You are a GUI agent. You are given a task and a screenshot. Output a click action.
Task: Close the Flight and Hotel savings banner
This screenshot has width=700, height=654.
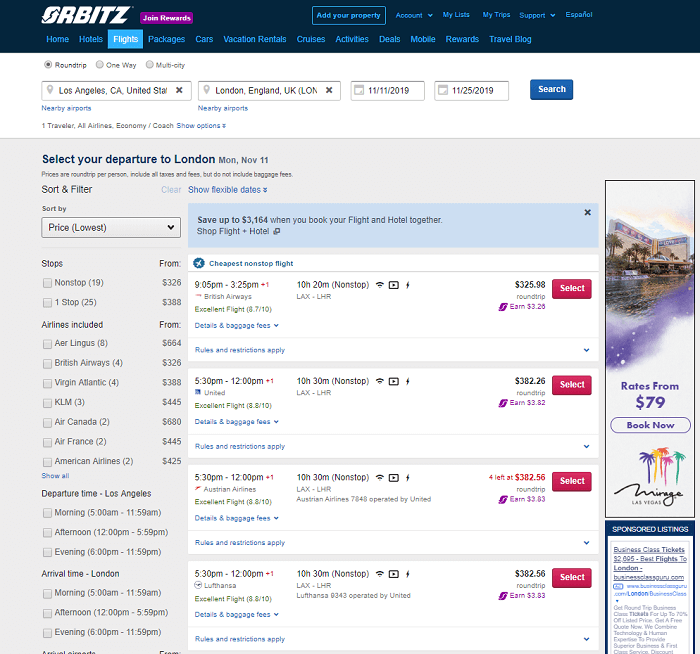[588, 212]
